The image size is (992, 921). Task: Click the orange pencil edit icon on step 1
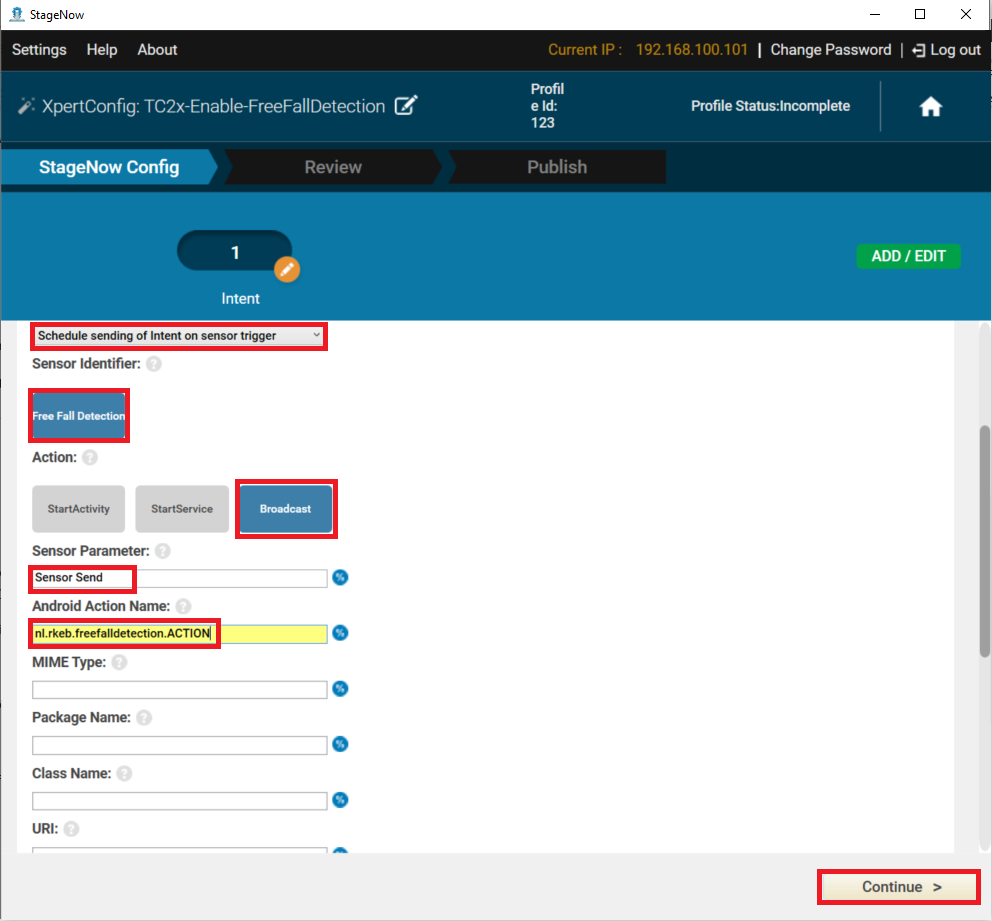(x=287, y=269)
